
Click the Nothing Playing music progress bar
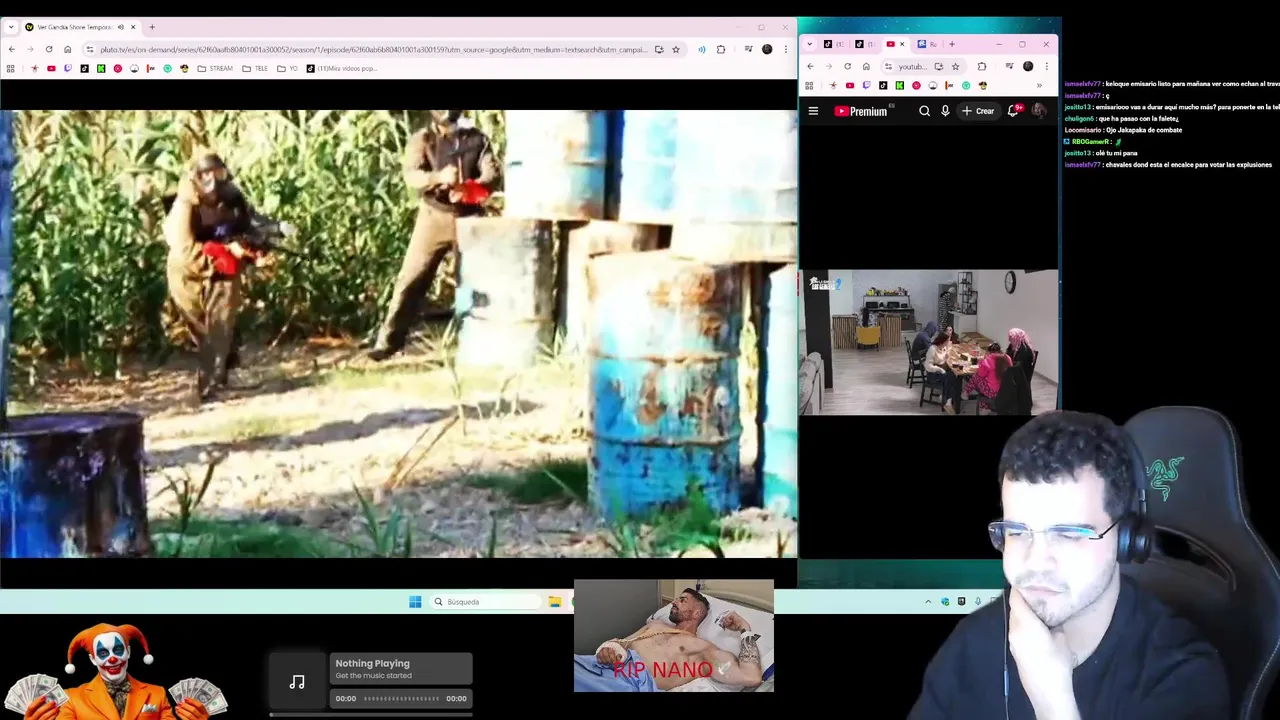pyautogui.click(x=400, y=698)
